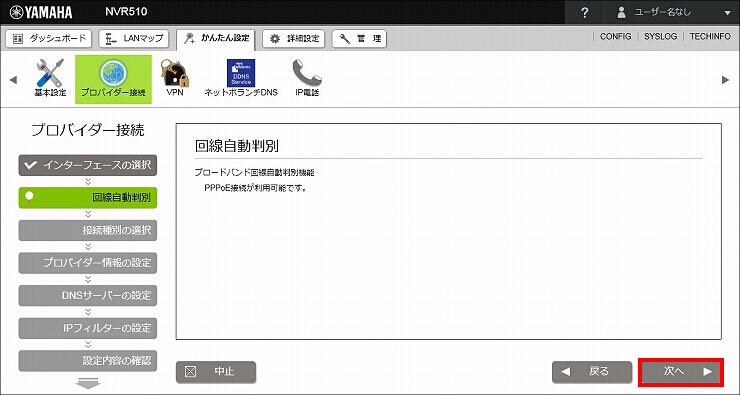Select the IPフィルターの設定 step
Screen dimensions: 740x395
tap(88, 328)
